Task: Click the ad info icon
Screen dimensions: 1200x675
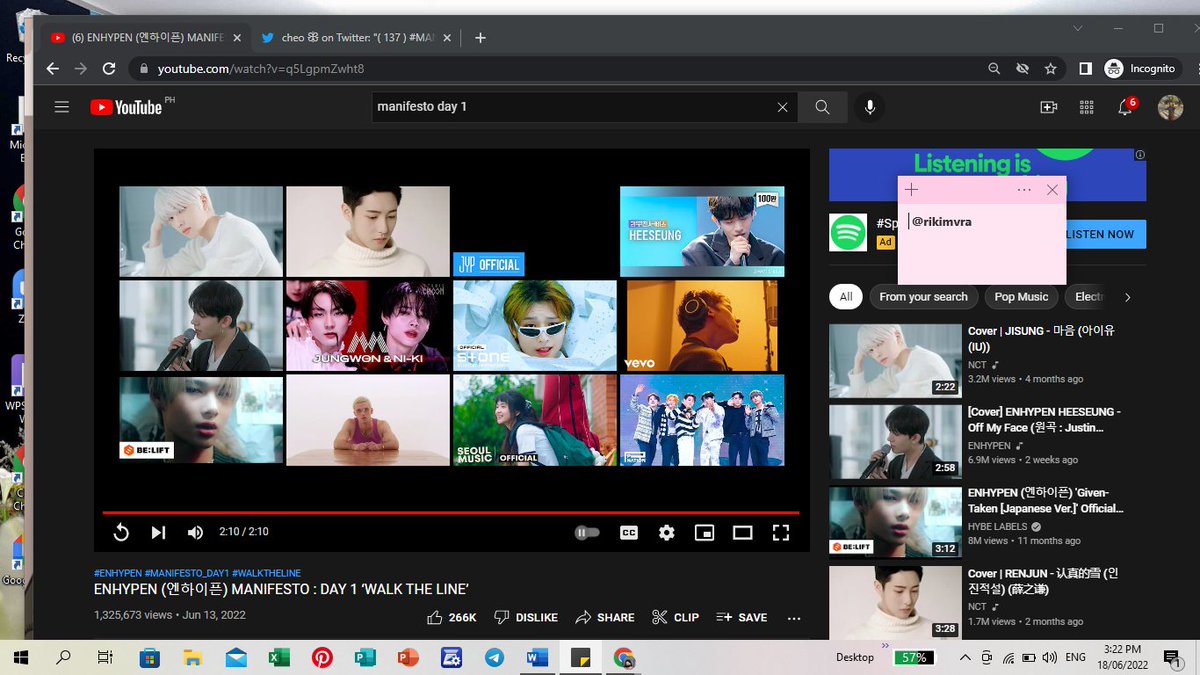Action: click(x=1140, y=155)
